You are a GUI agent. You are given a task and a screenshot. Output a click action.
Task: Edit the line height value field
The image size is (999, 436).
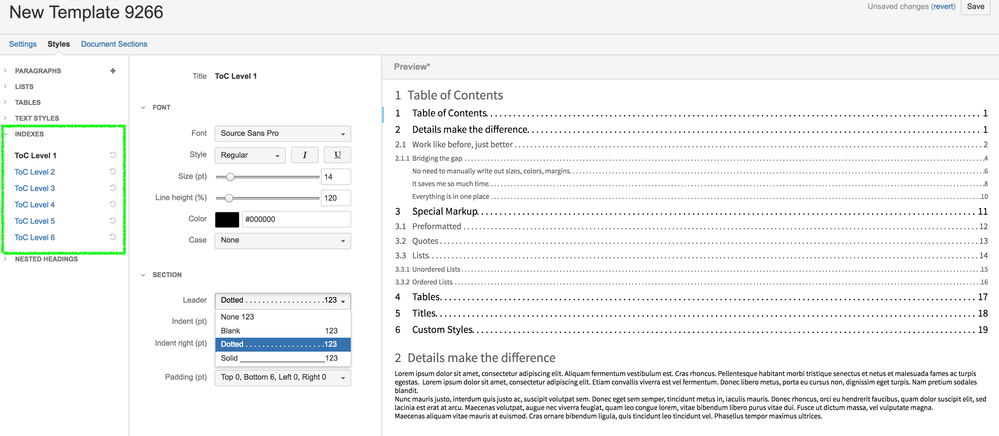pos(336,198)
